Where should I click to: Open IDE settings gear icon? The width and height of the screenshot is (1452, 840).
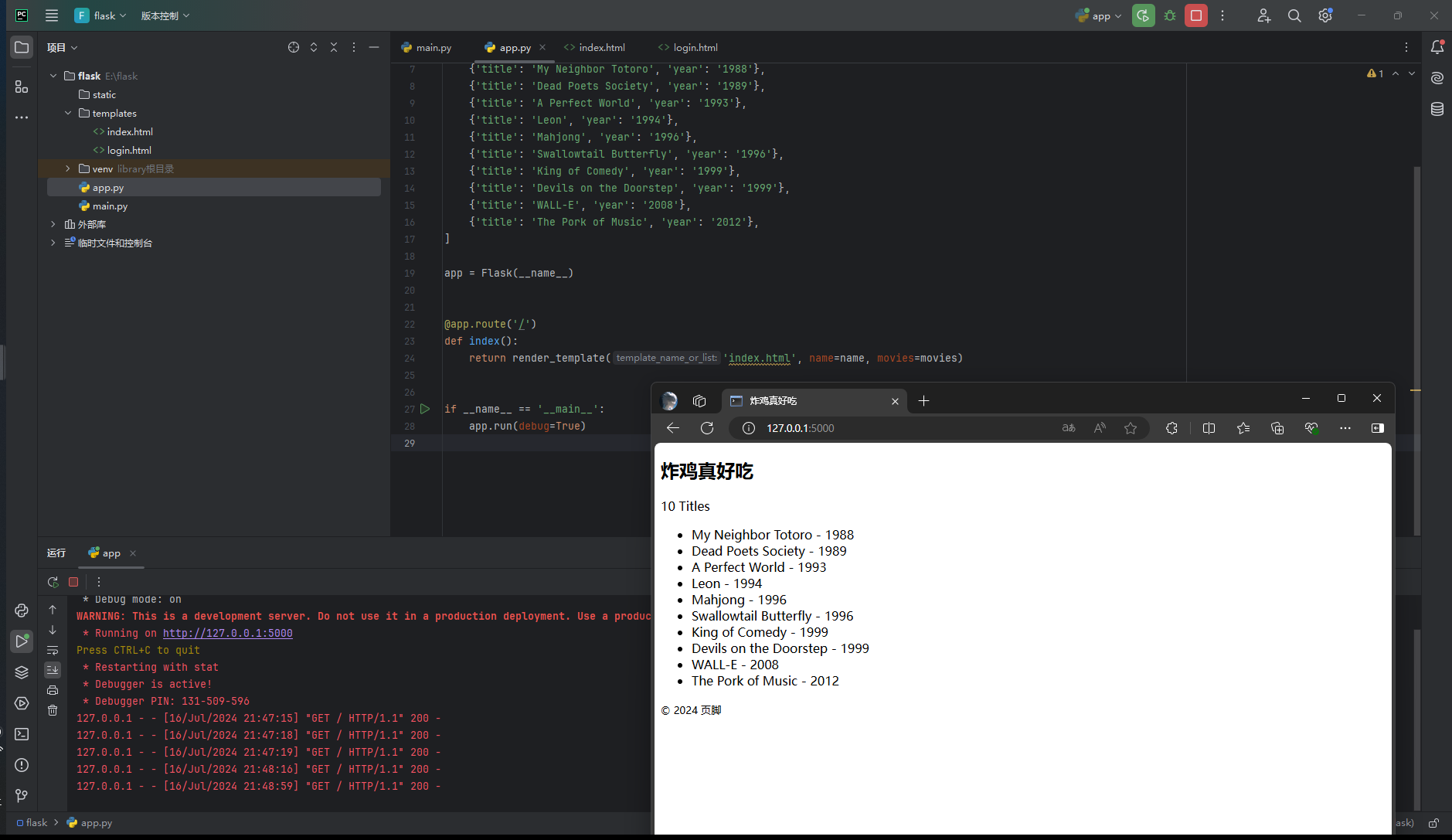(x=1324, y=15)
